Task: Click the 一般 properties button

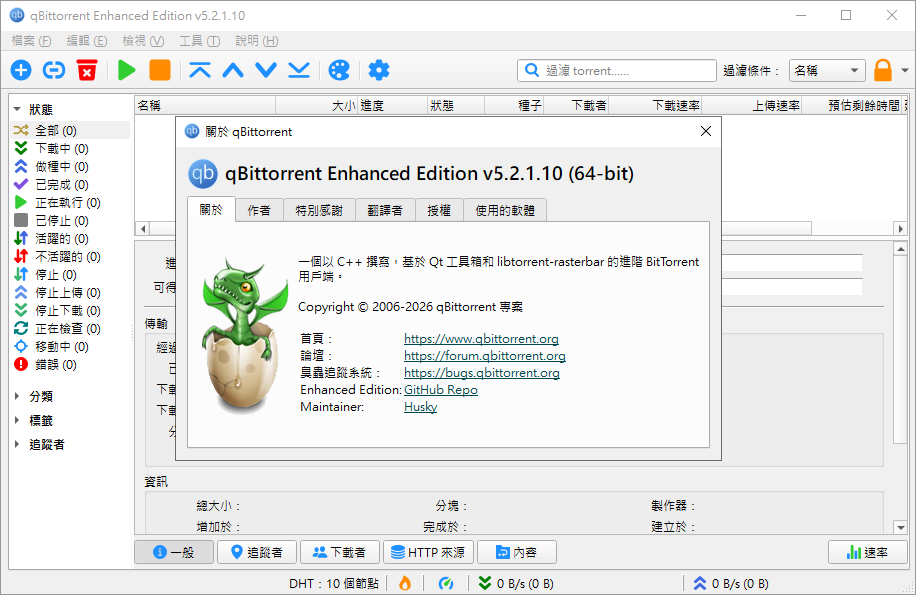Action: [174, 552]
